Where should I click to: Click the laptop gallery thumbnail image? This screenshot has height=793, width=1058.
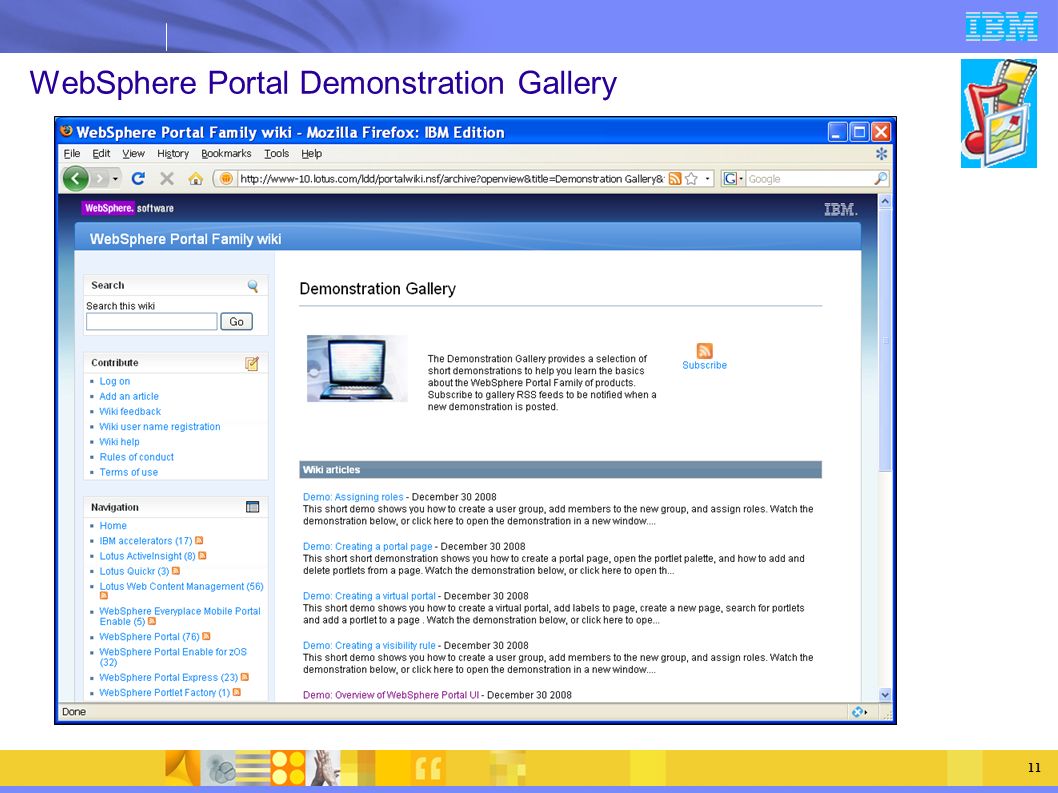click(357, 368)
